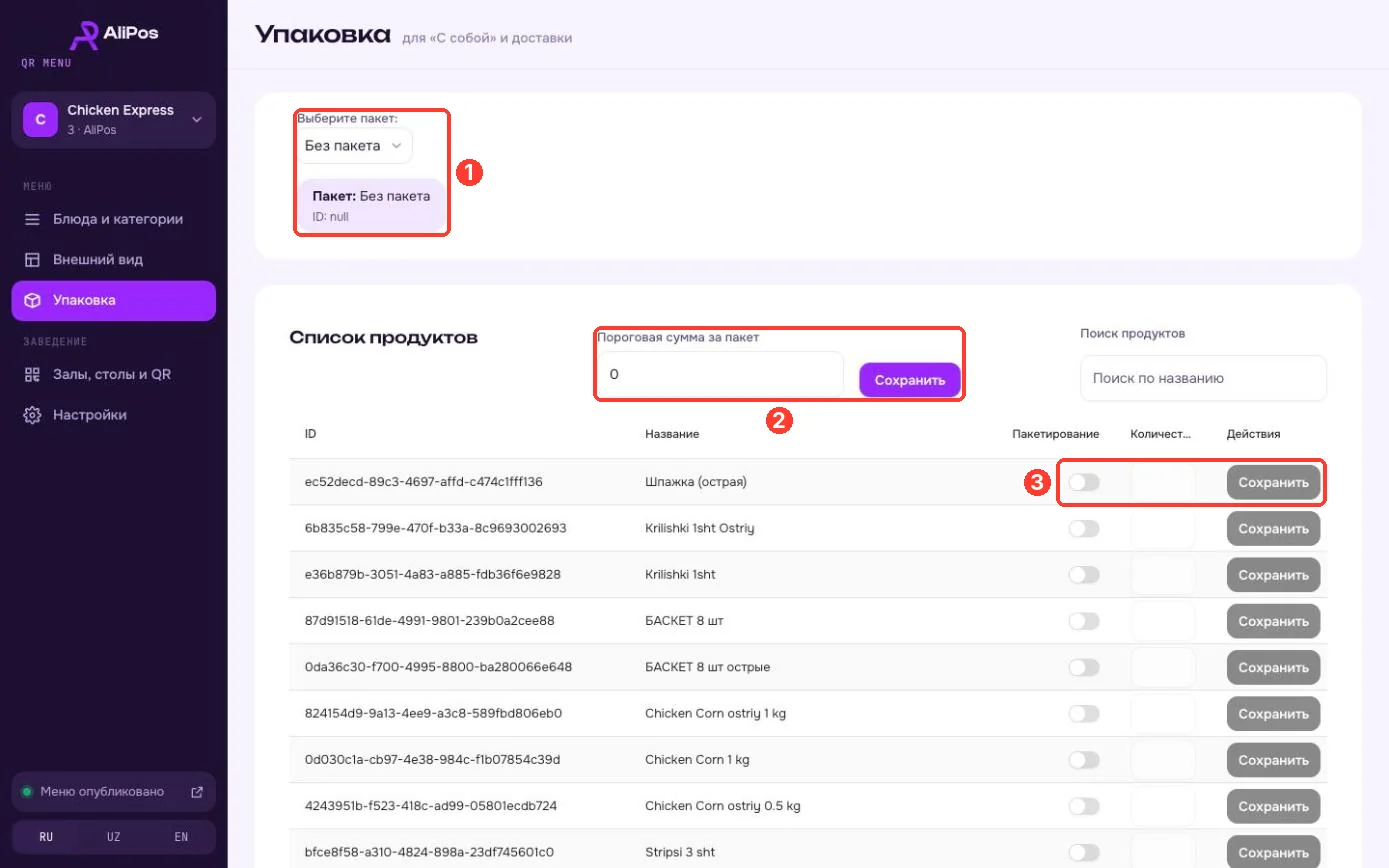Toggle packaging for Шпажка (острая)
Screen dimensions: 1389x868
(x=1084, y=483)
